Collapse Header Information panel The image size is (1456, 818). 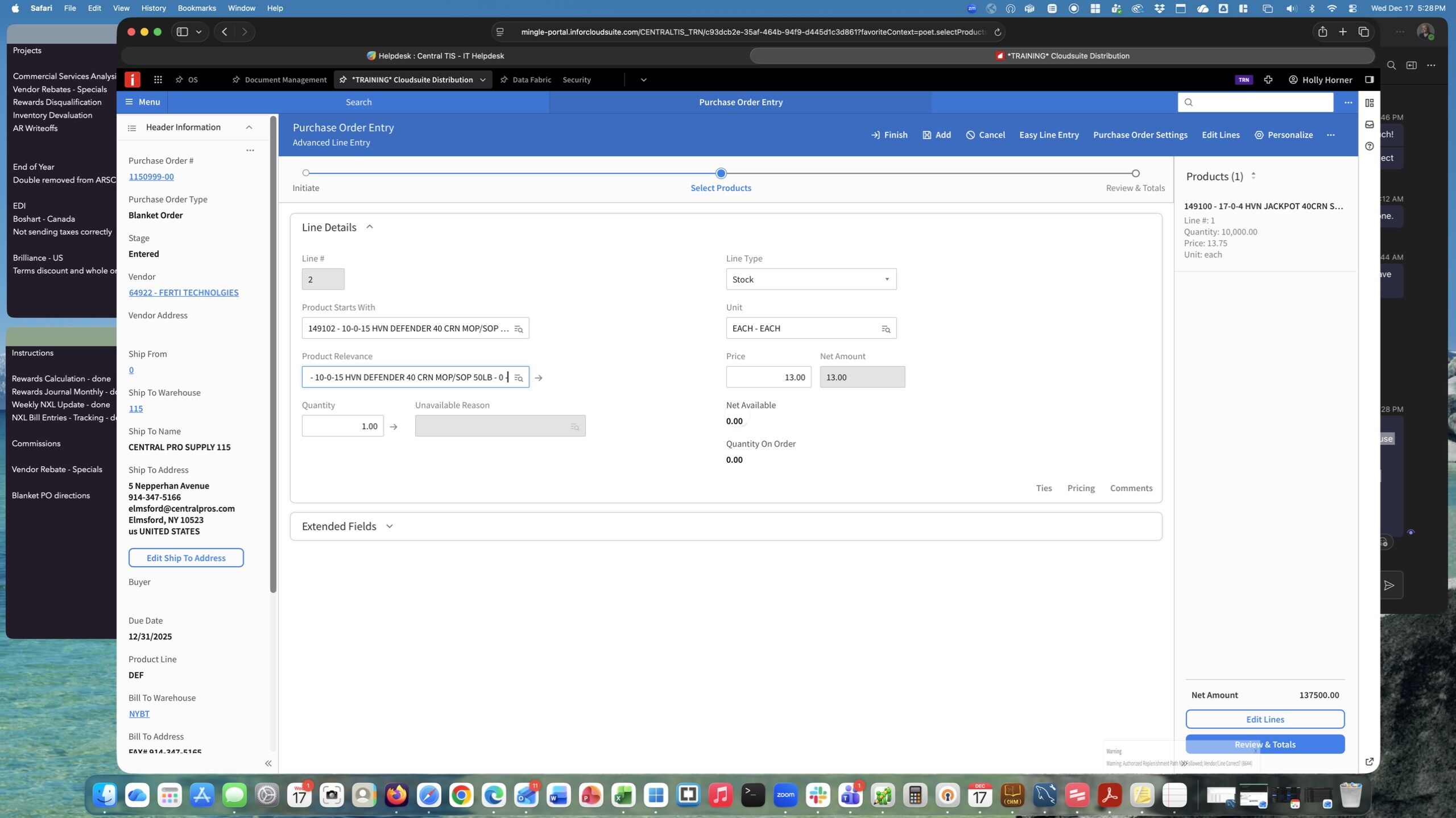pyautogui.click(x=249, y=127)
